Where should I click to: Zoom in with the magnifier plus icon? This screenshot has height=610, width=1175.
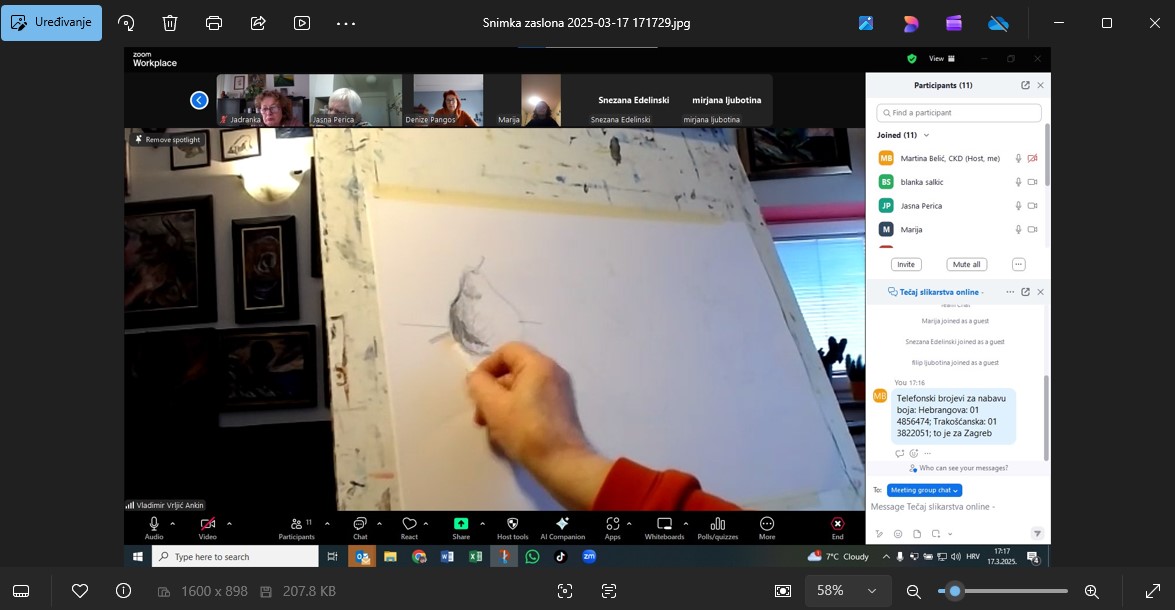[1092, 591]
